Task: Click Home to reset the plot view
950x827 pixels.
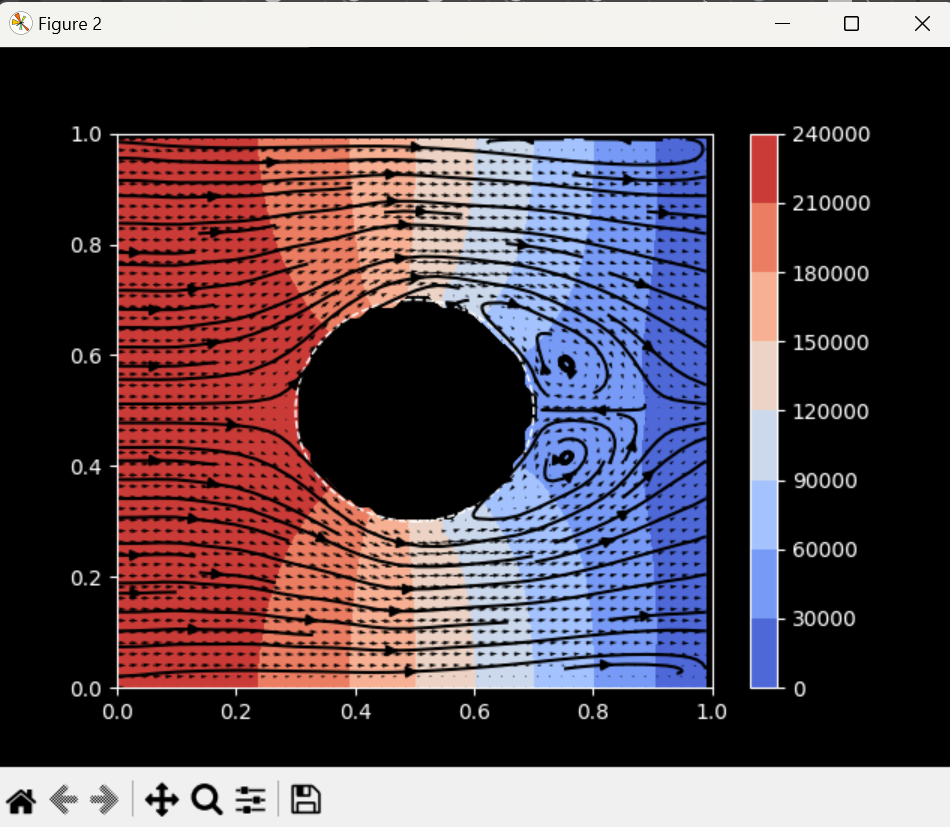Action: click(20, 798)
